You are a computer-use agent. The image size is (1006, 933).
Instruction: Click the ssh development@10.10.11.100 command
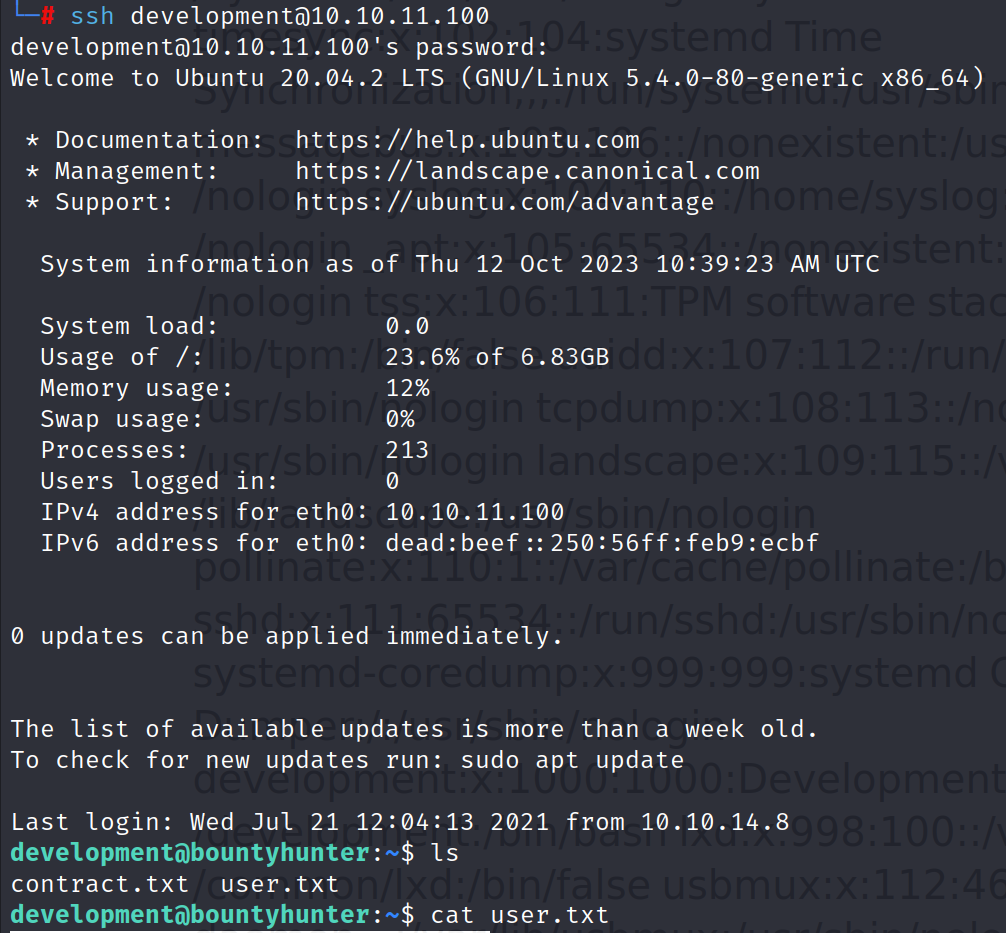tap(279, 16)
